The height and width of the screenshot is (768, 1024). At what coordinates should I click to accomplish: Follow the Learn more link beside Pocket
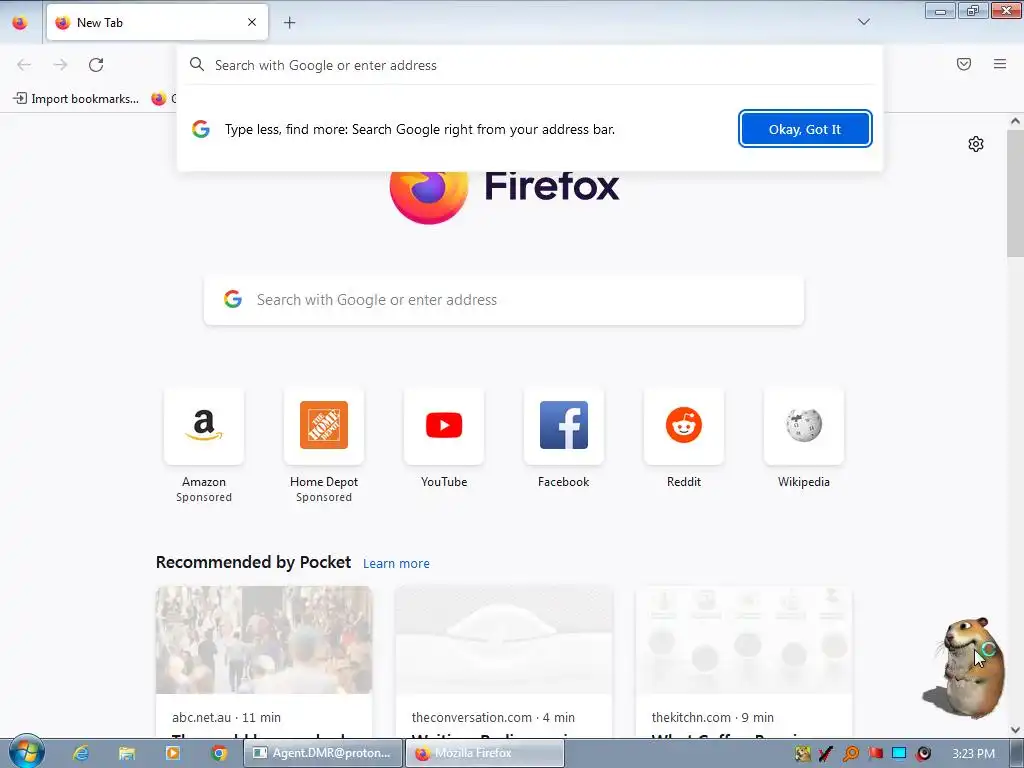pos(396,564)
